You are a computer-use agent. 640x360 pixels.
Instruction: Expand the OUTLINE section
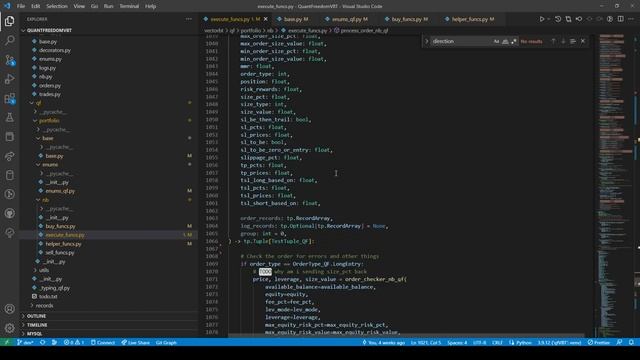[x=36, y=316]
